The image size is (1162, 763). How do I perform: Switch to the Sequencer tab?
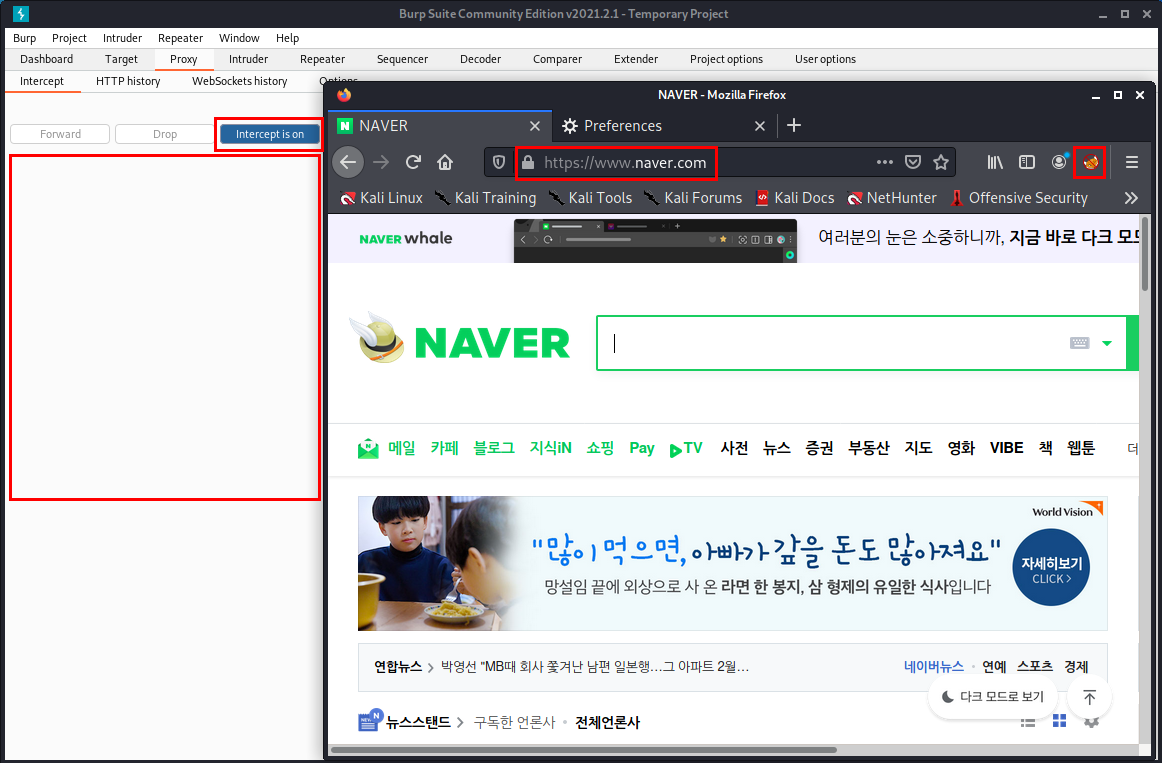point(402,59)
